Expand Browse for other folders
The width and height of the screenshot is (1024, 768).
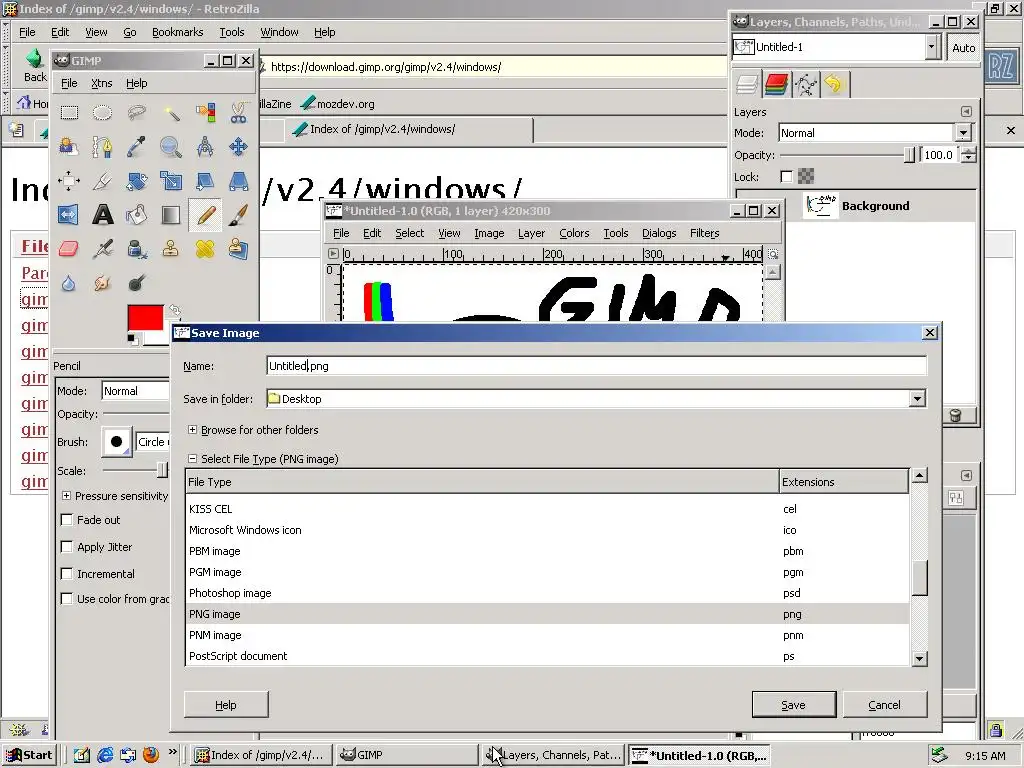[x=192, y=430]
